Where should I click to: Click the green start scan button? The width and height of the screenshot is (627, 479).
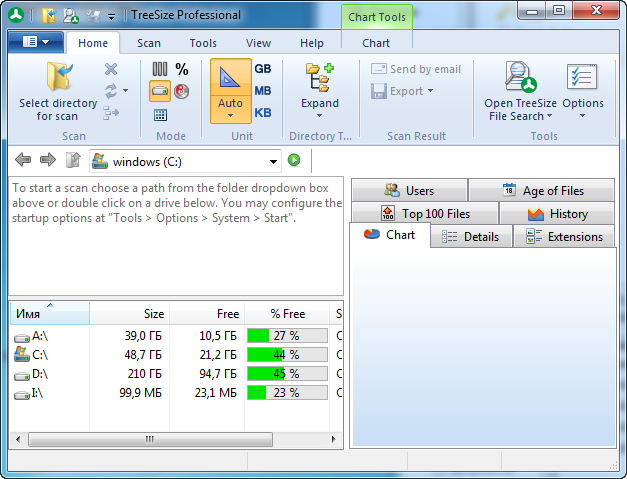[294, 160]
